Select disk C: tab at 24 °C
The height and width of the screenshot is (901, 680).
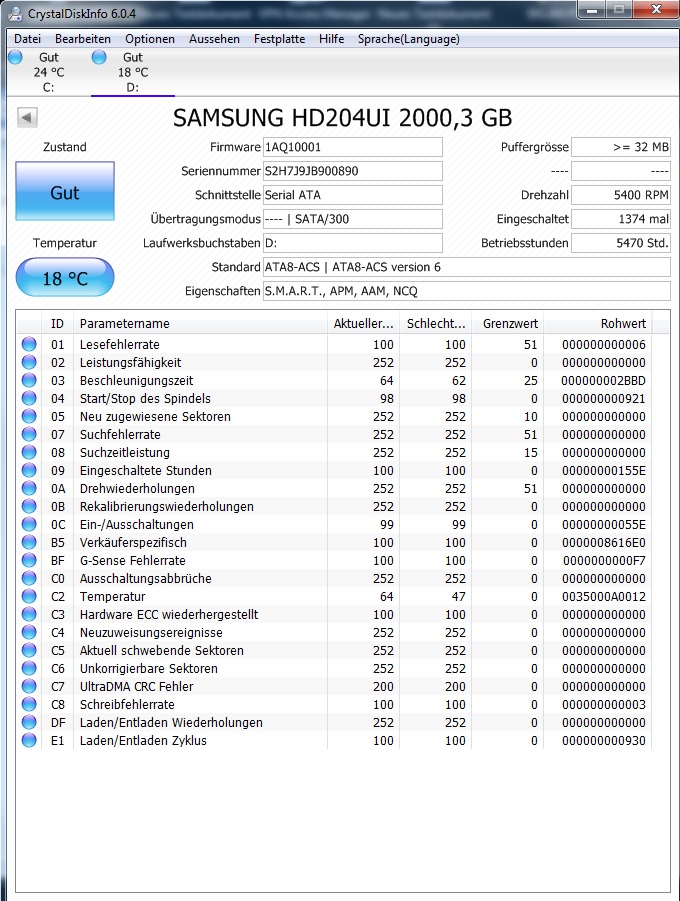[49, 72]
